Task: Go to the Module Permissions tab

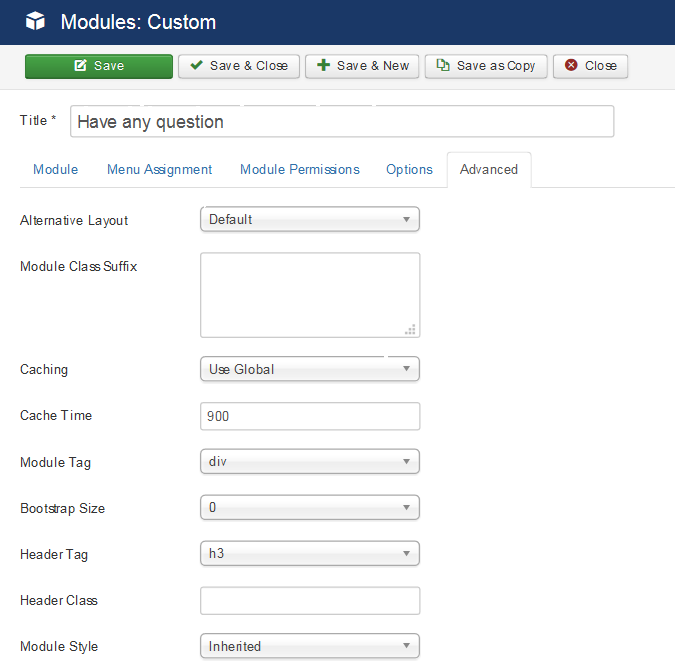Action: 300,170
